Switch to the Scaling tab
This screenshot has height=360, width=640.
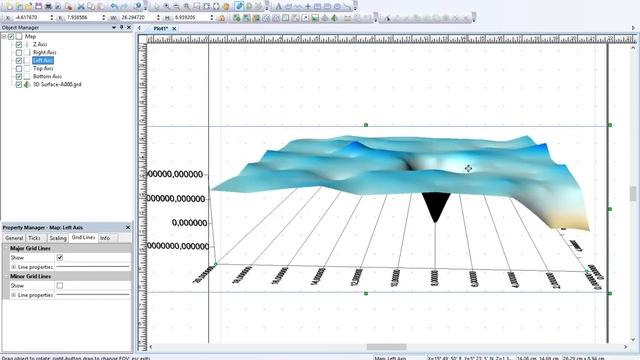[58, 238]
